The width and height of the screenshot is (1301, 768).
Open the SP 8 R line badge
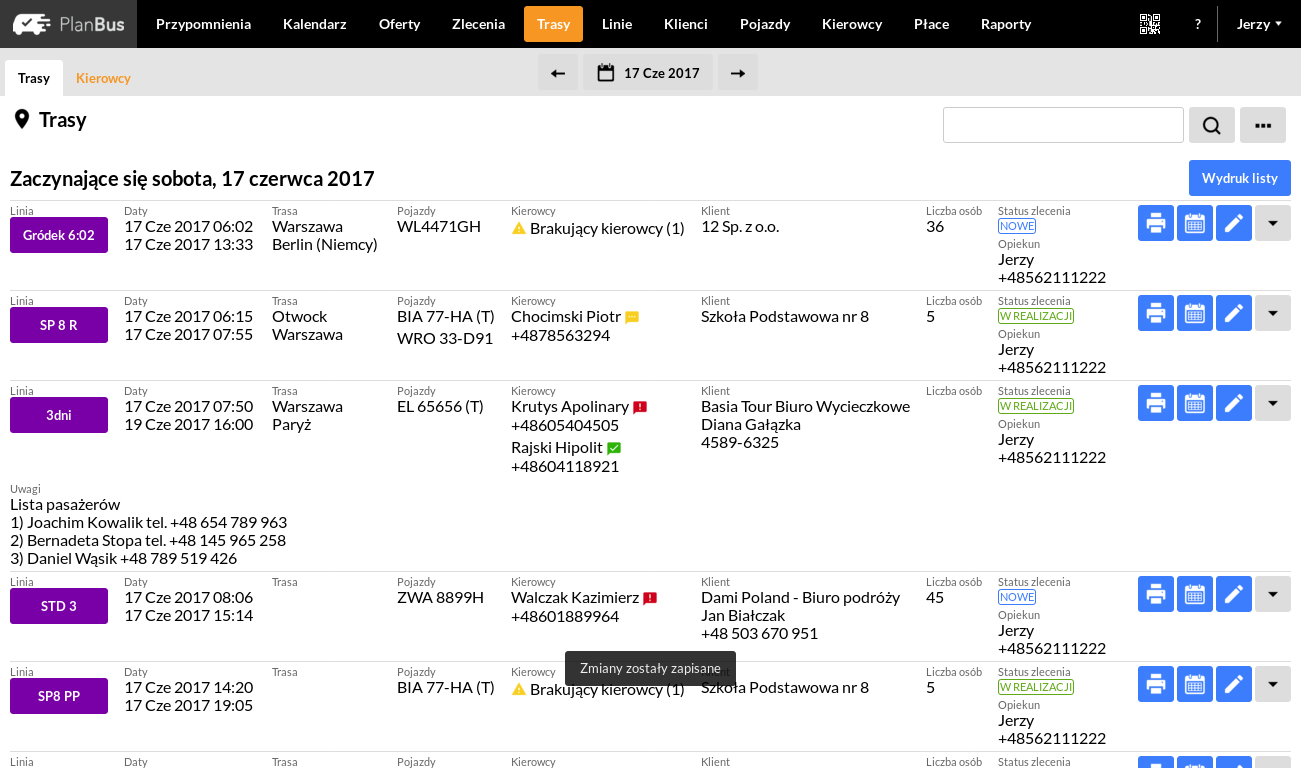(59, 325)
